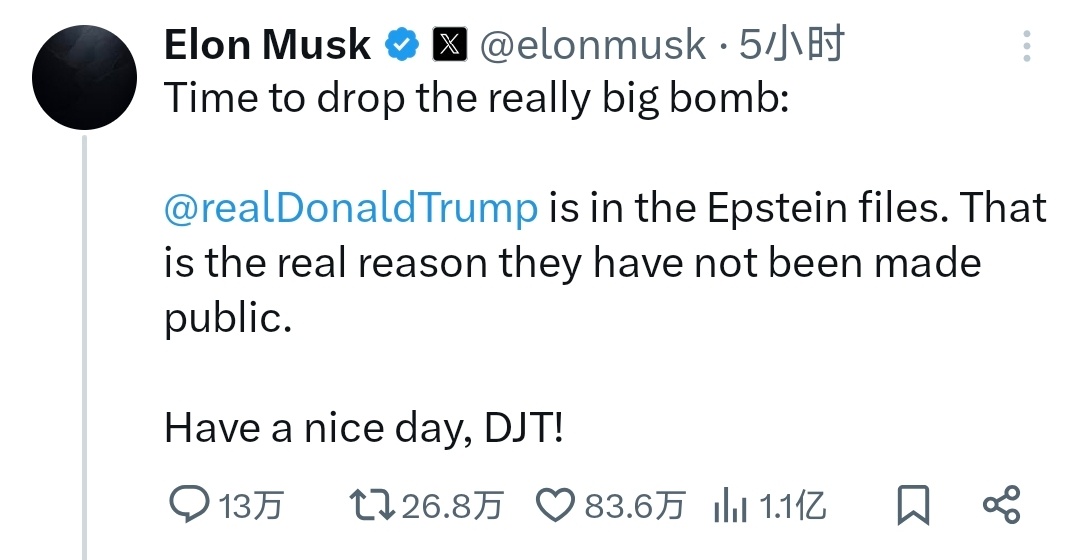Image resolution: width=1080 pixels, height=560 pixels.
Task: Open the @realDonaldTrump mention link
Action: (351, 207)
